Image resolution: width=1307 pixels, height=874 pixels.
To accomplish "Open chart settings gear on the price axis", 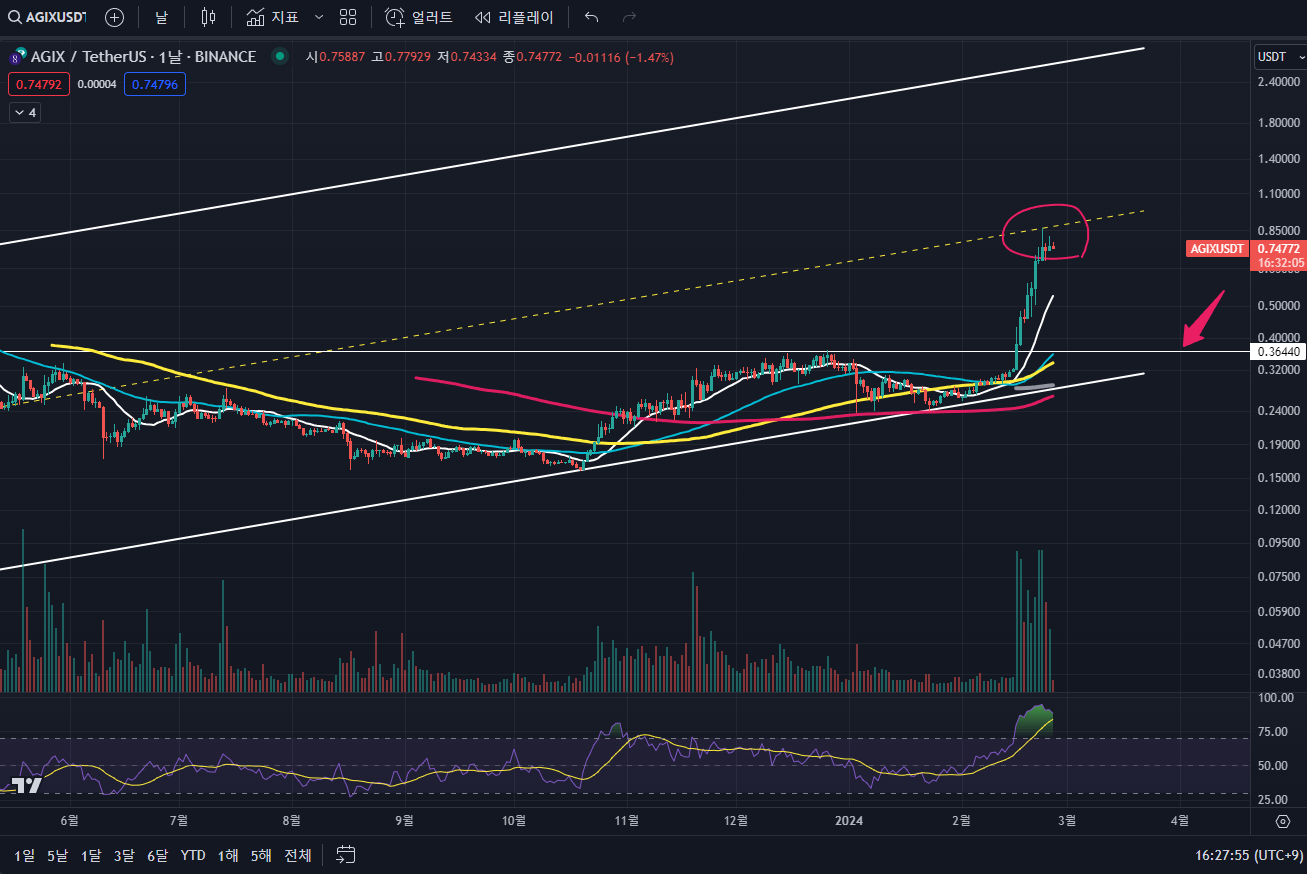I will pyautogui.click(x=1283, y=821).
